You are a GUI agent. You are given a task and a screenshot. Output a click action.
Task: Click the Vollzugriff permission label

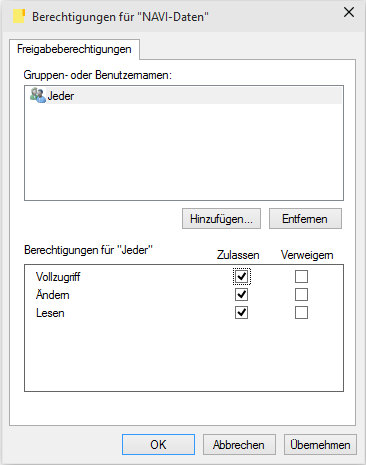pyautogui.click(x=58, y=277)
